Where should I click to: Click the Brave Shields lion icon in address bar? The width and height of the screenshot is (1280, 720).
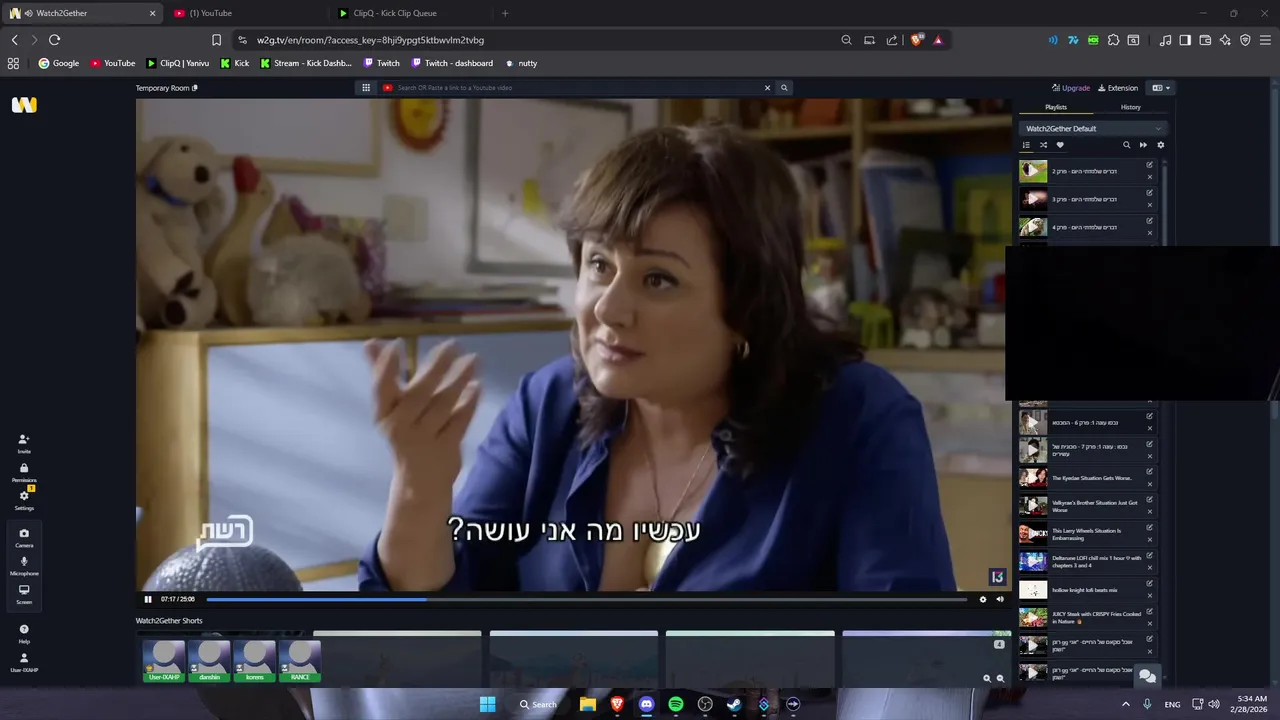pos(916,40)
